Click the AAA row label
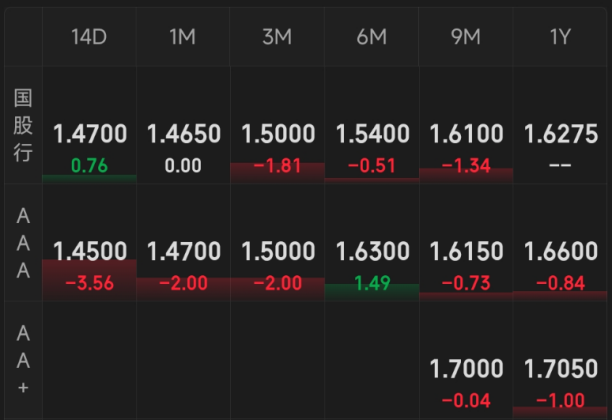Image resolution: width=612 pixels, height=420 pixels. coord(23,243)
